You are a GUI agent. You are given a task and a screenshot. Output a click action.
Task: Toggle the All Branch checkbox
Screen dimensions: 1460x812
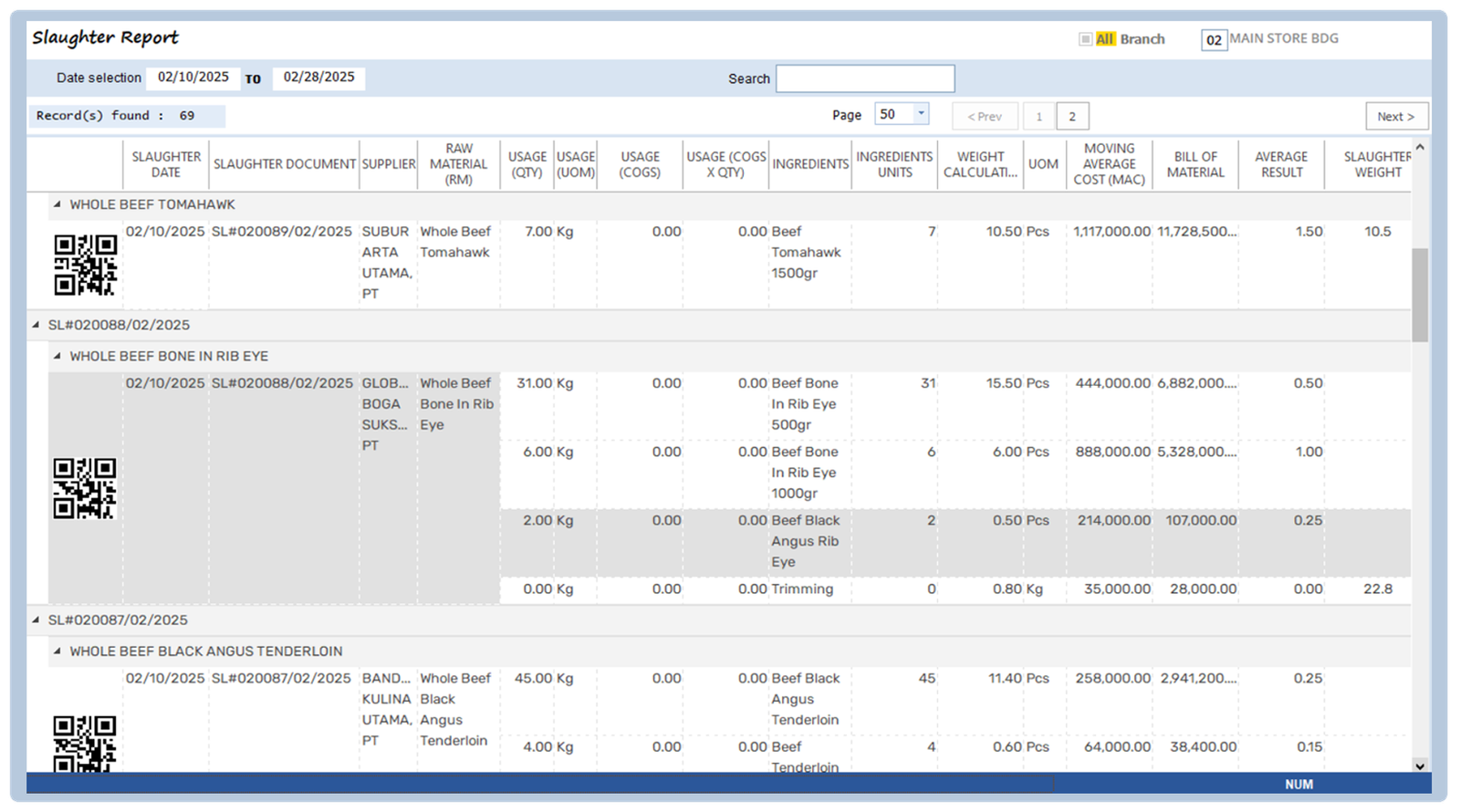coord(1085,39)
